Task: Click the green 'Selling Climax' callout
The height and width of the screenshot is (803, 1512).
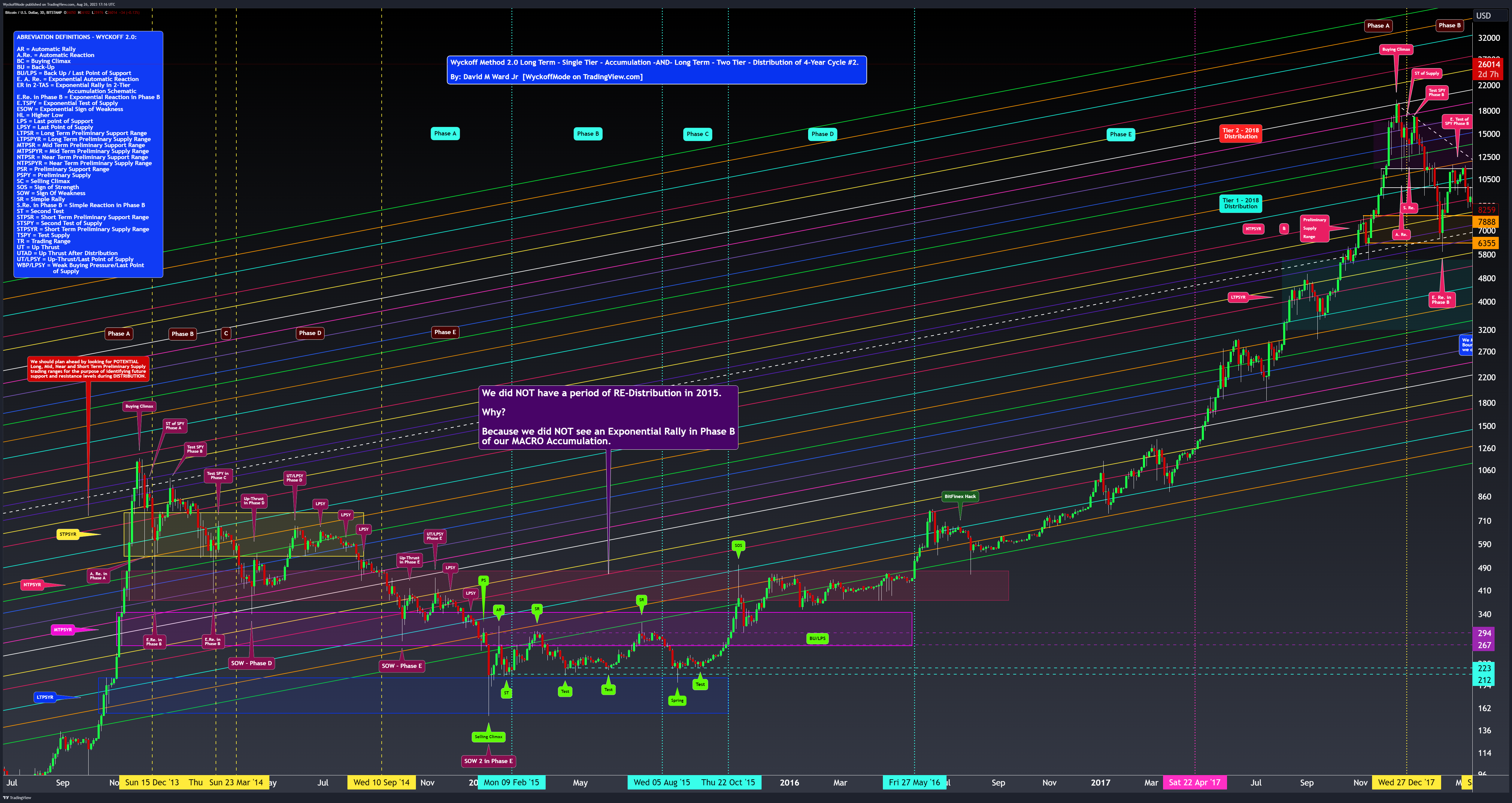Action: coord(488,737)
